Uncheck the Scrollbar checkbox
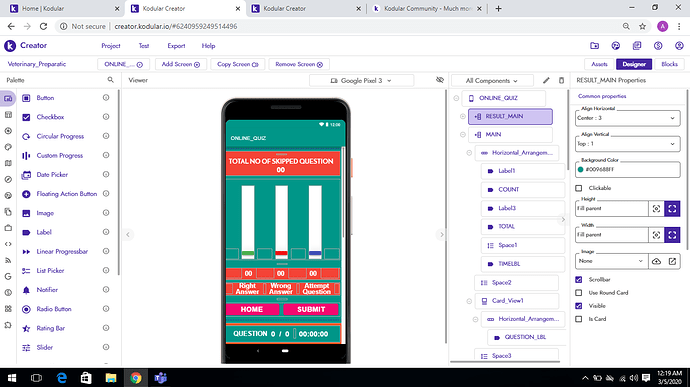This screenshot has height=387, width=690. point(579,280)
